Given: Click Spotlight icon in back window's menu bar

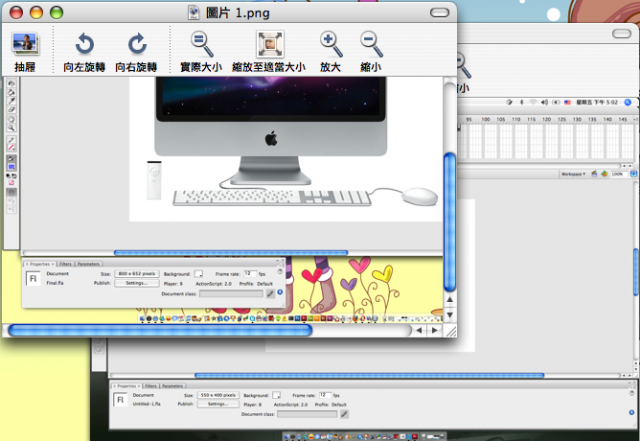Looking at the screenshot, I should click(x=628, y=102).
